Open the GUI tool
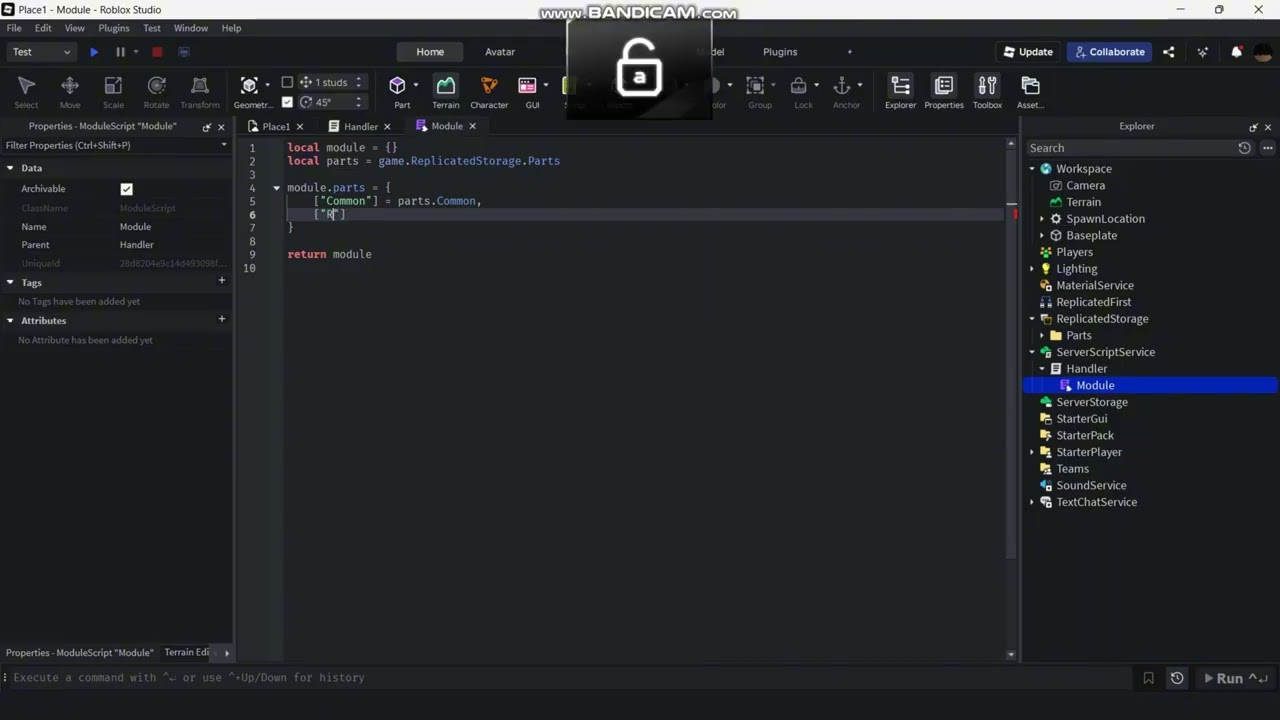The height and width of the screenshot is (720, 1280). click(x=529, y=91)
